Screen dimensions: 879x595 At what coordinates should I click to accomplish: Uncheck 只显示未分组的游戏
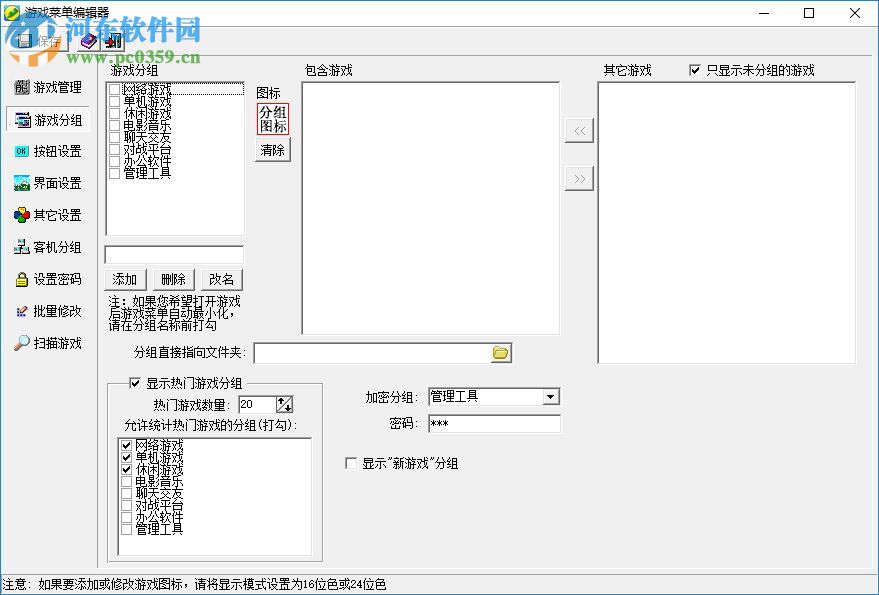click(692, 69)
